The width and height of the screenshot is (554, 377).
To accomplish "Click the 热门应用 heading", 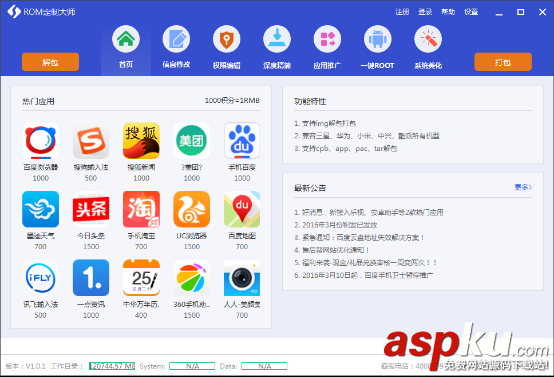I will click(38, 102).
